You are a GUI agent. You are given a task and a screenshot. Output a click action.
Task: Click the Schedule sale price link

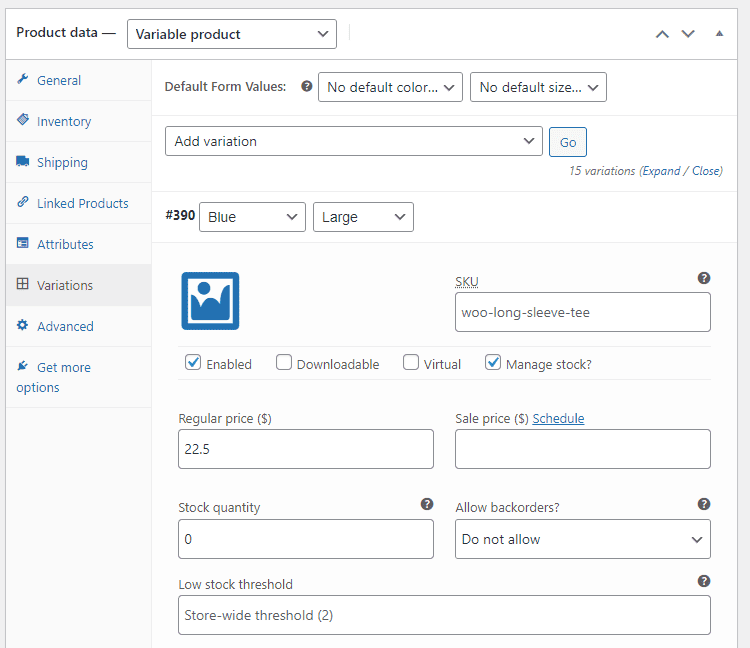[558, 418]
